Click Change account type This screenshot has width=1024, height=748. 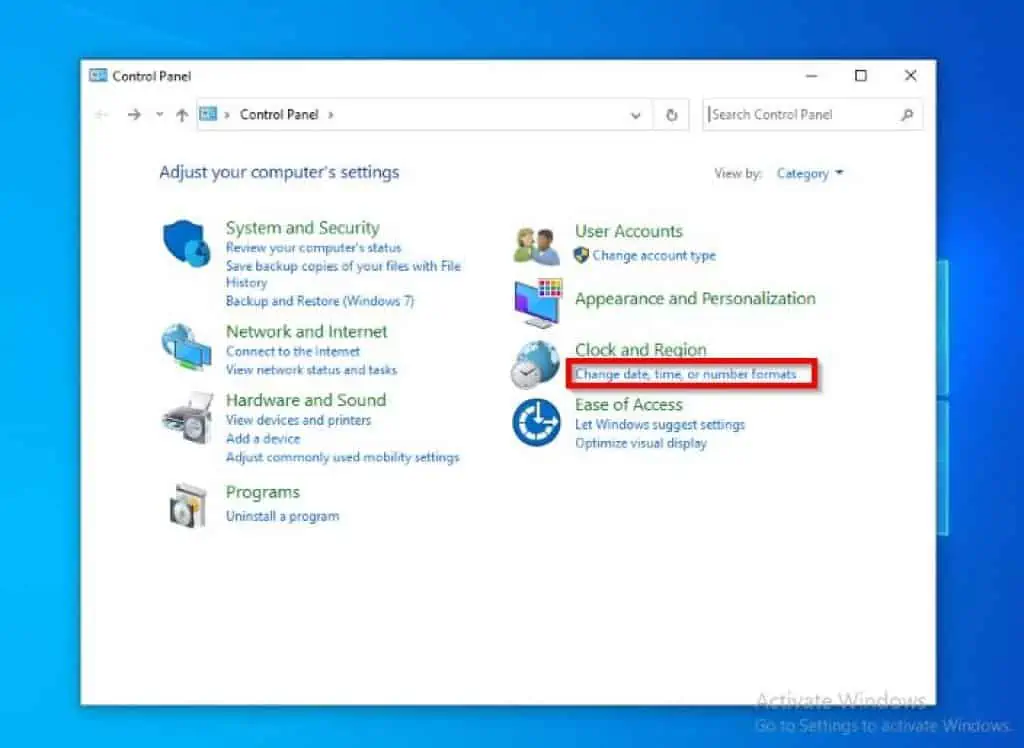[x=654, y=255]
